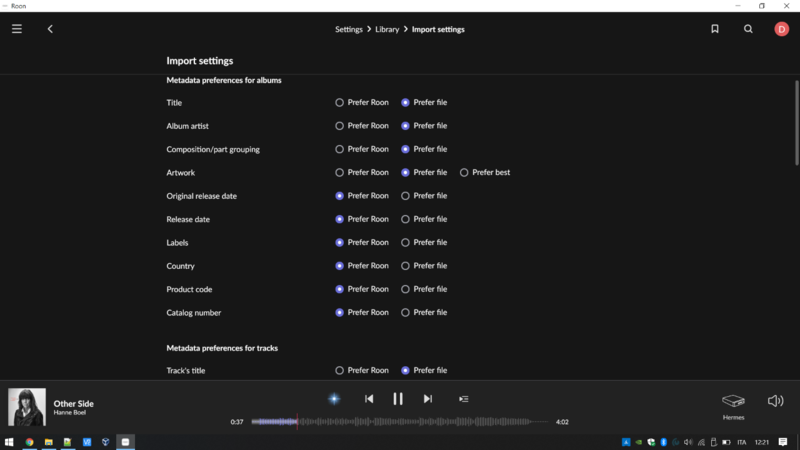This screenshot has width=800, height=450.
Task: Open Bluetooth tray icon
Action: (x=664, y=442)
